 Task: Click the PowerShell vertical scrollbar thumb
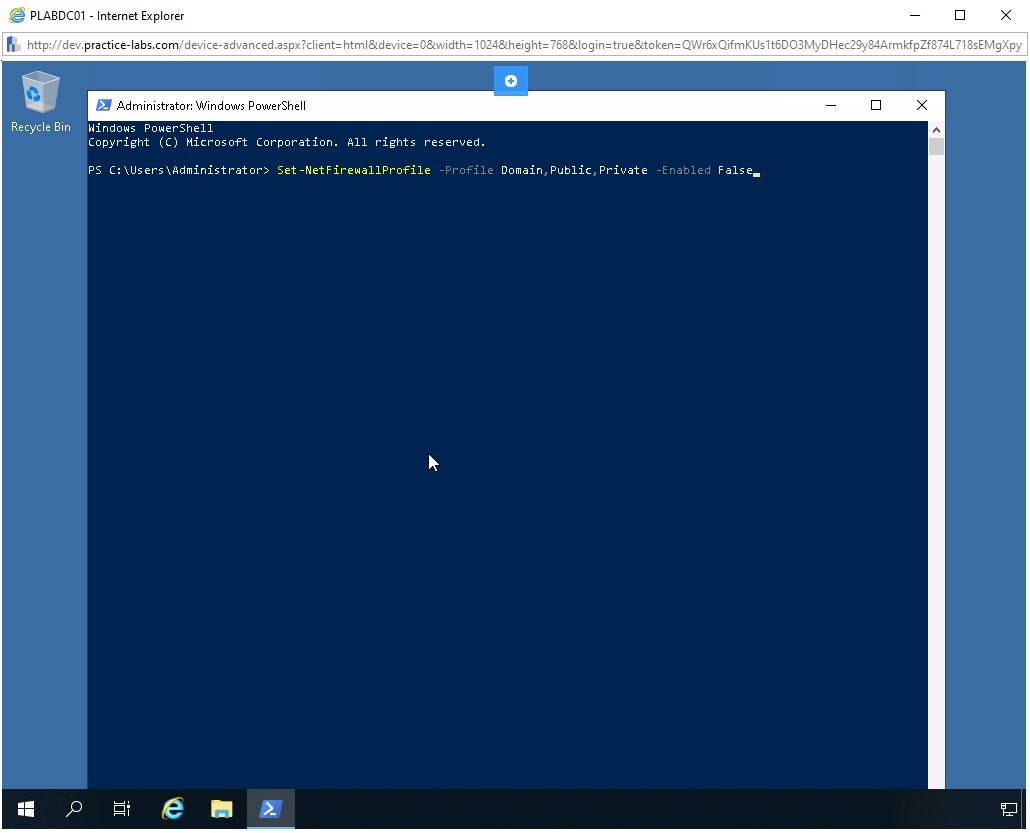coord(936,147)
